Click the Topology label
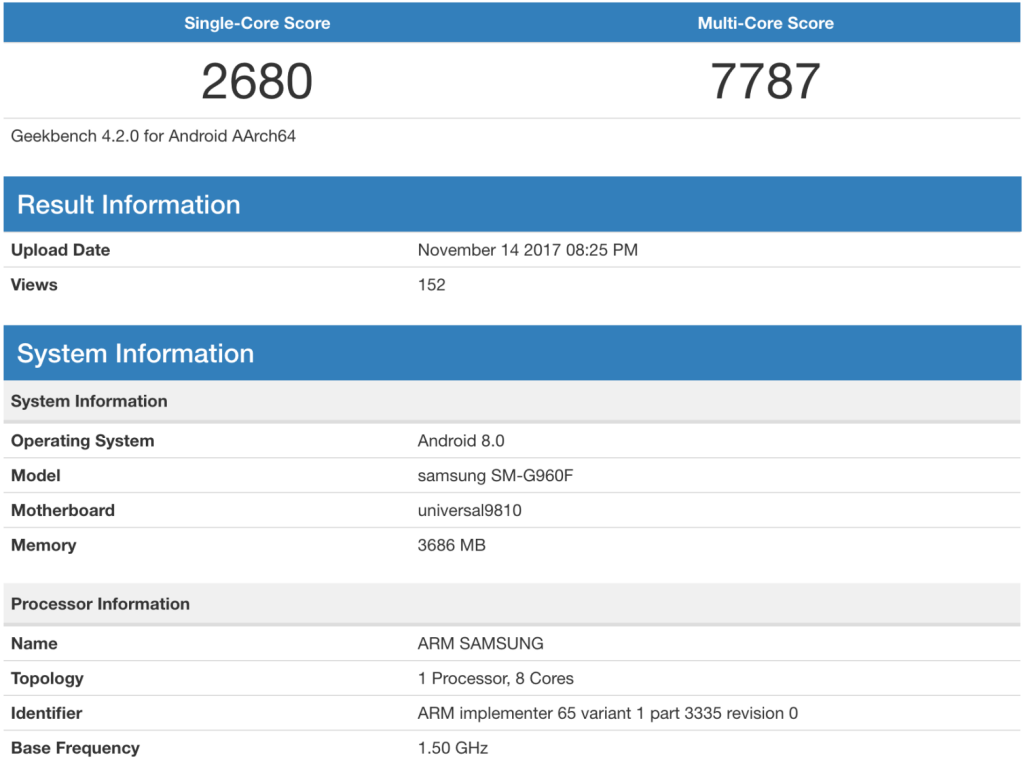The width and height of the screenshot is (1024, 768). (x=47, y=679)
